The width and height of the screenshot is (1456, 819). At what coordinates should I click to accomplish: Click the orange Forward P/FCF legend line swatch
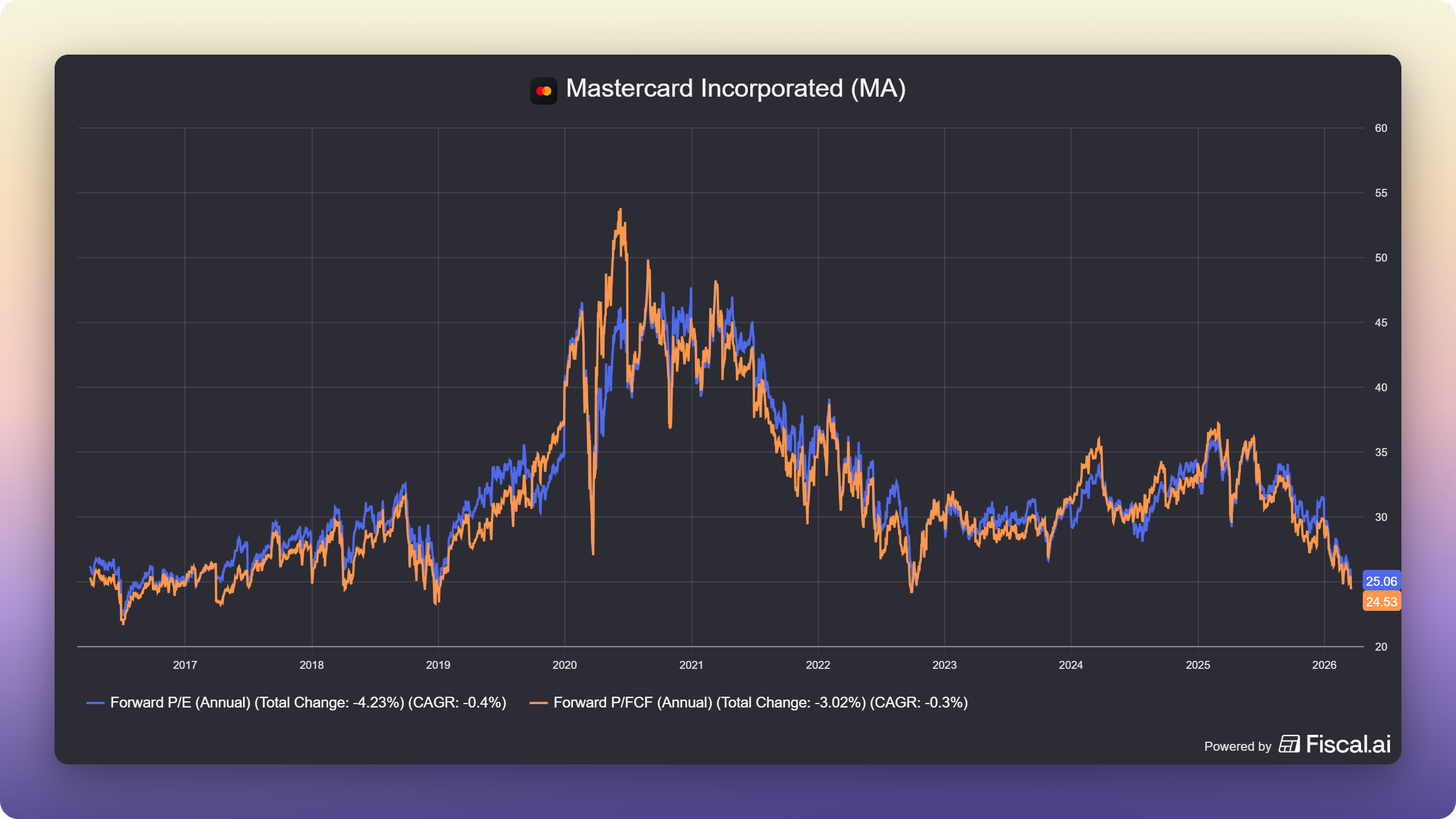pyautogui.click(x=538, y=703)
